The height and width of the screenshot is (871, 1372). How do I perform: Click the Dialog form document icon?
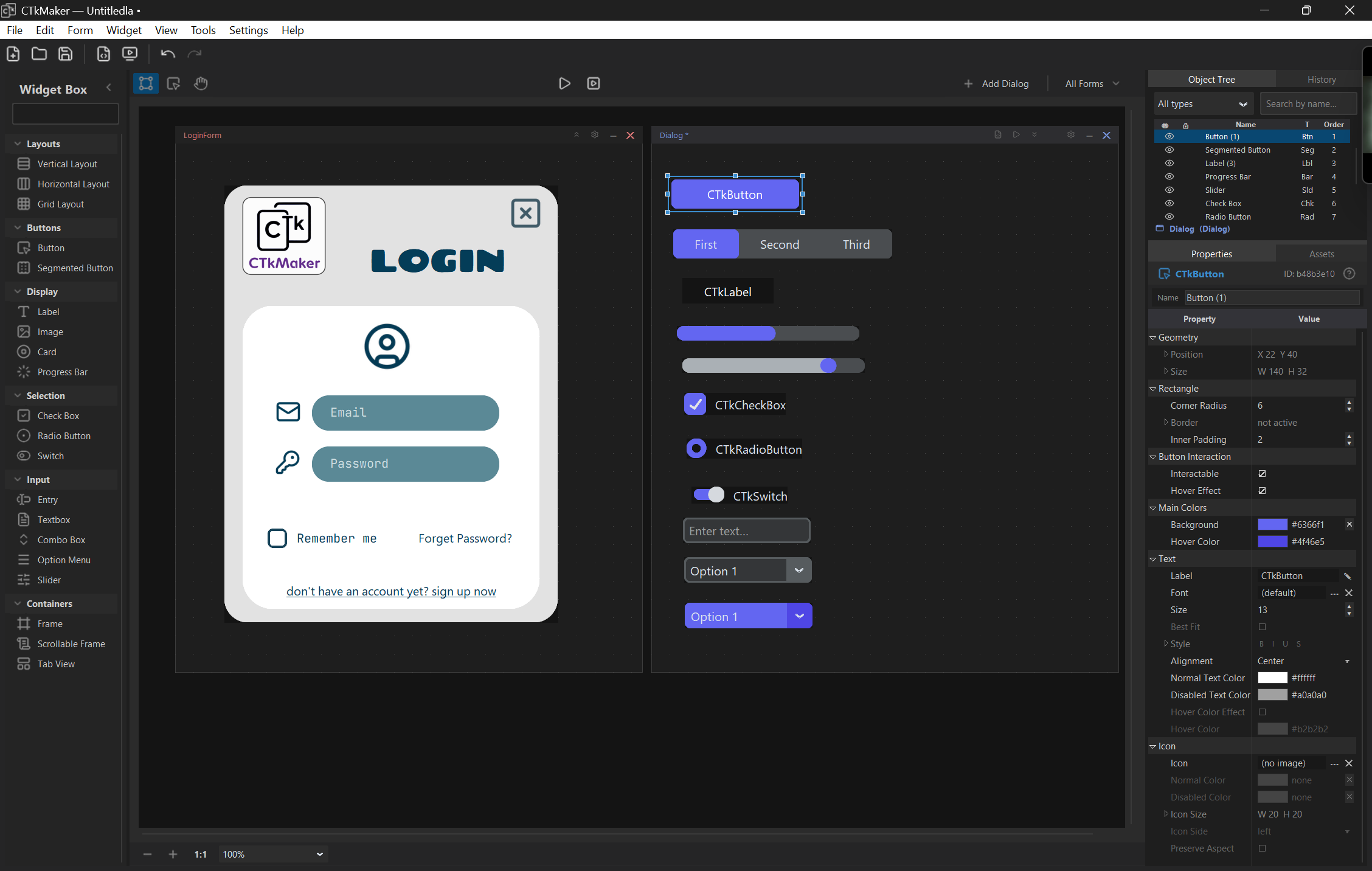point(998,135)
